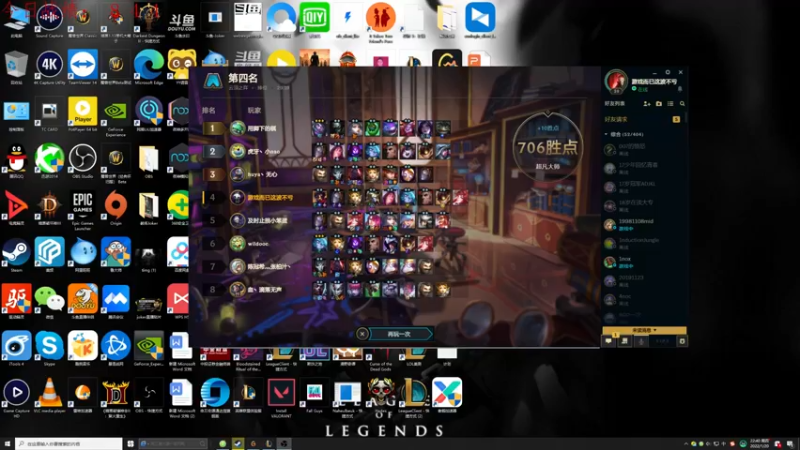
Task: Open settings gear in client title bar
Action: [x=668, y=72]
